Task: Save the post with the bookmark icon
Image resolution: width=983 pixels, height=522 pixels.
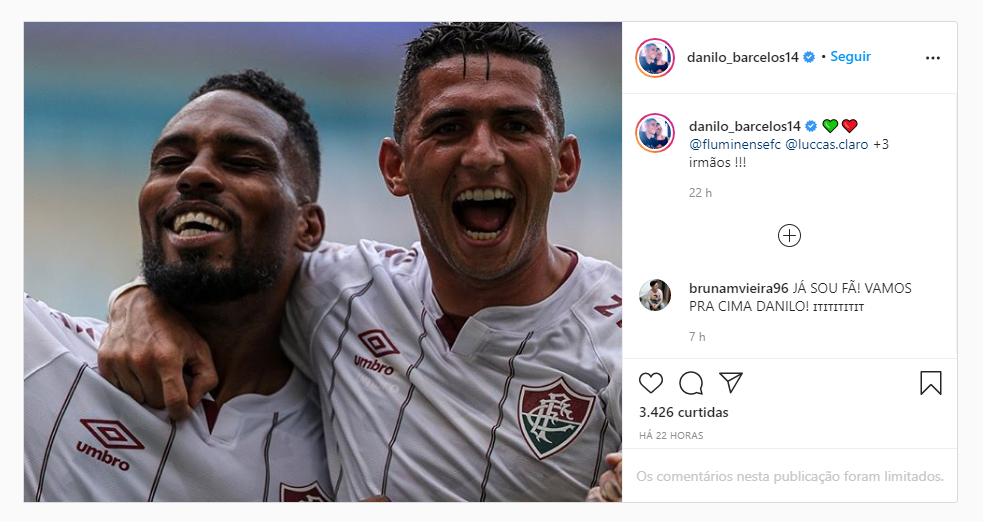Action: (931, 383)
